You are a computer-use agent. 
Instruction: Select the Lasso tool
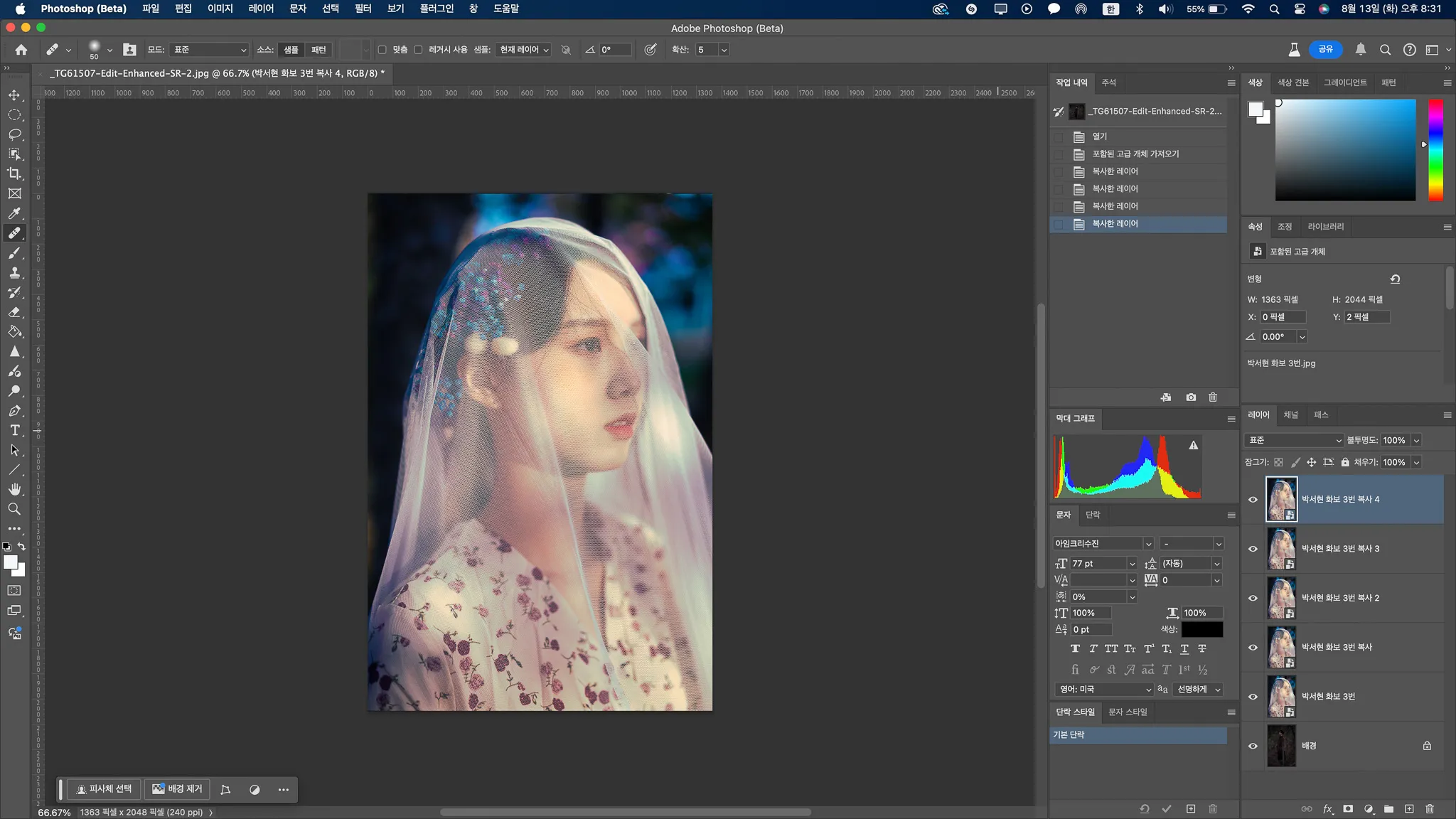pyautogui.click(x=14, y=134)
